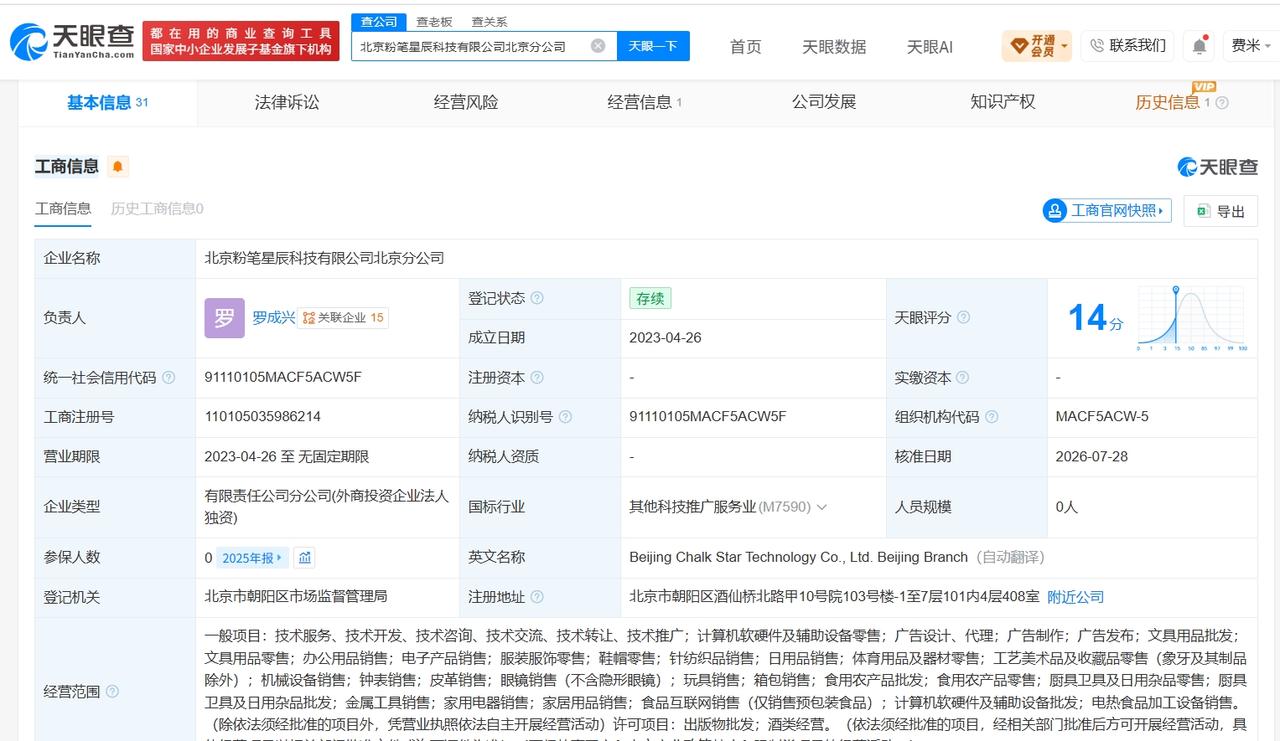
Task: Open the 附近公司 link
Action: pos(1075,597)
